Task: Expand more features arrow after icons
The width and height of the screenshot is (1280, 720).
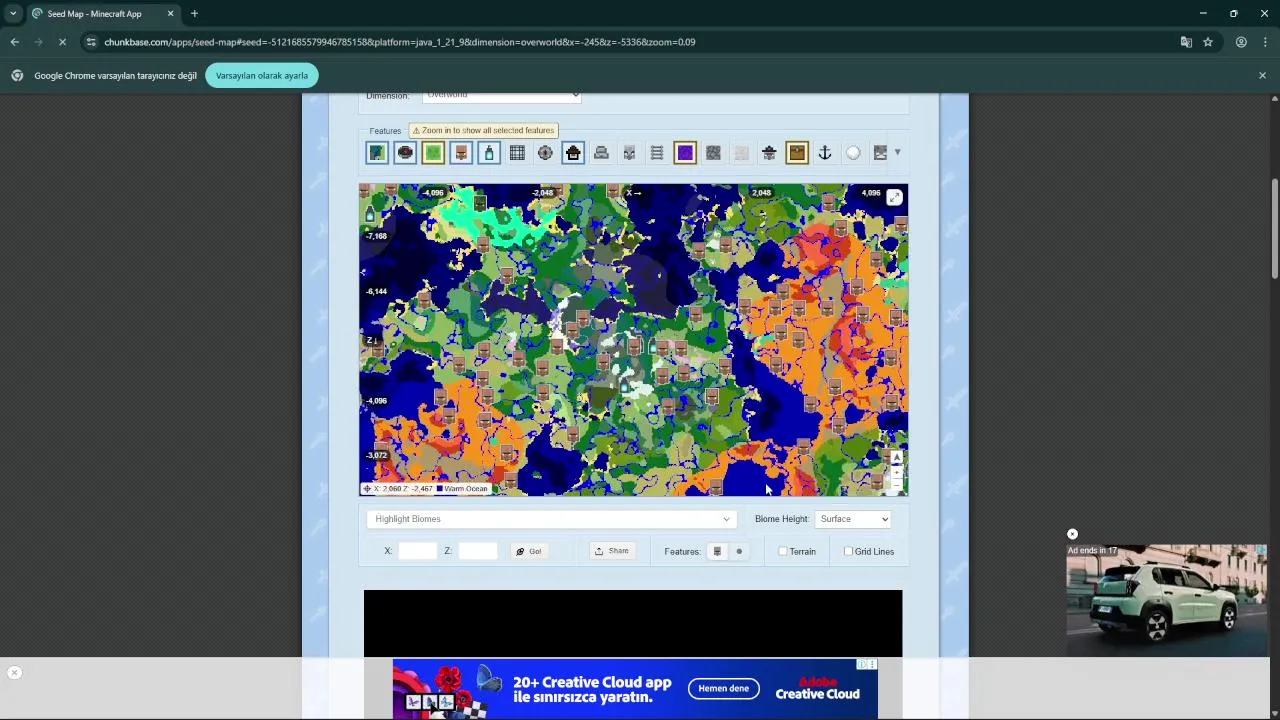Action: pyautogui.click(x=897, y=153)
